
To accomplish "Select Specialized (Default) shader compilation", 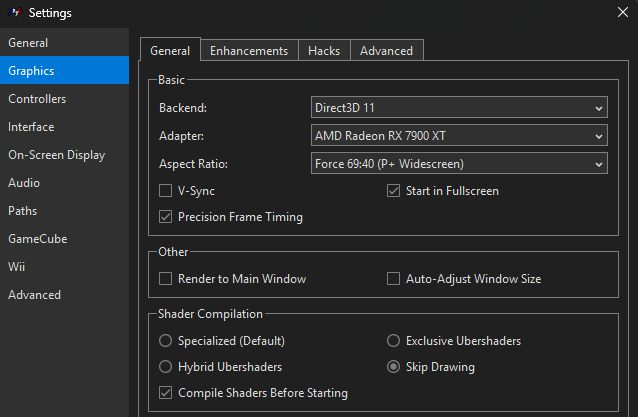I will 166,341.
